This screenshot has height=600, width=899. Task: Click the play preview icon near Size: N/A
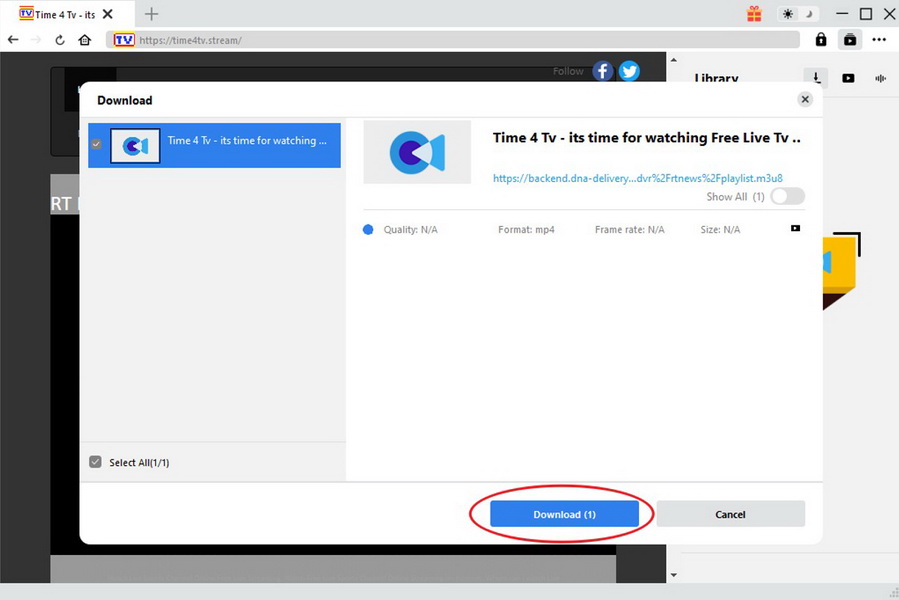tap(795, 229)
